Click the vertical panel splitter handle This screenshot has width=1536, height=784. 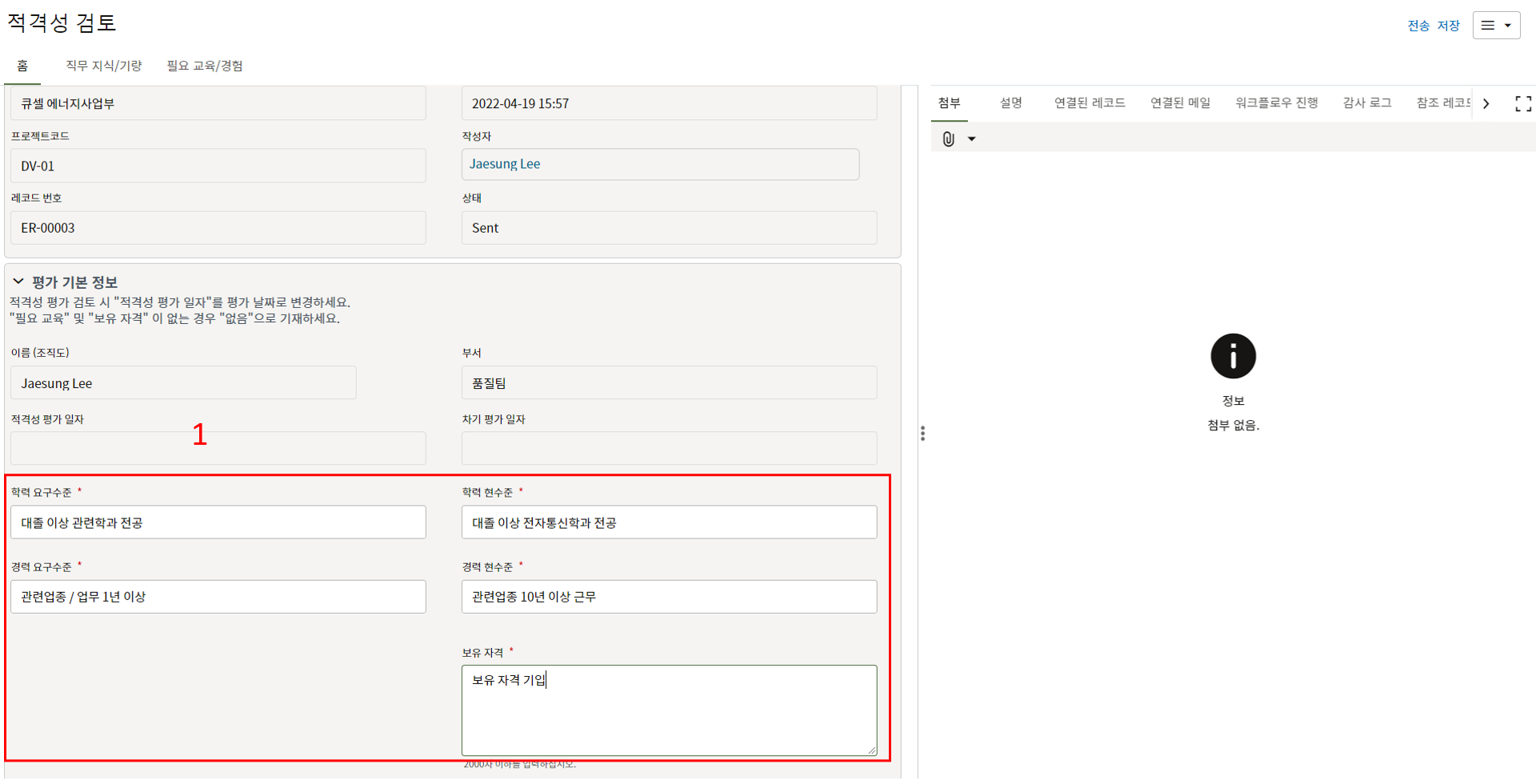pos(922,434)
